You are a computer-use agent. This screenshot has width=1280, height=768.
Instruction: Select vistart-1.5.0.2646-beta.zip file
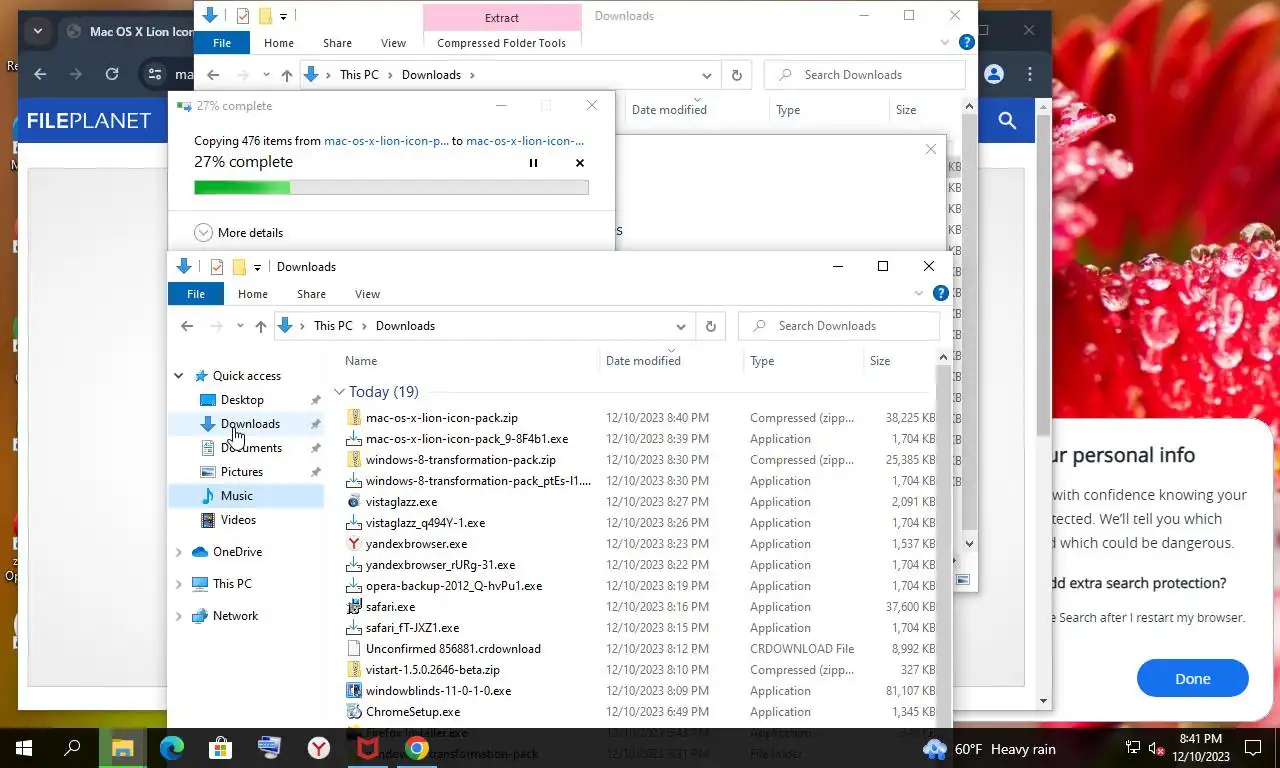432,670
